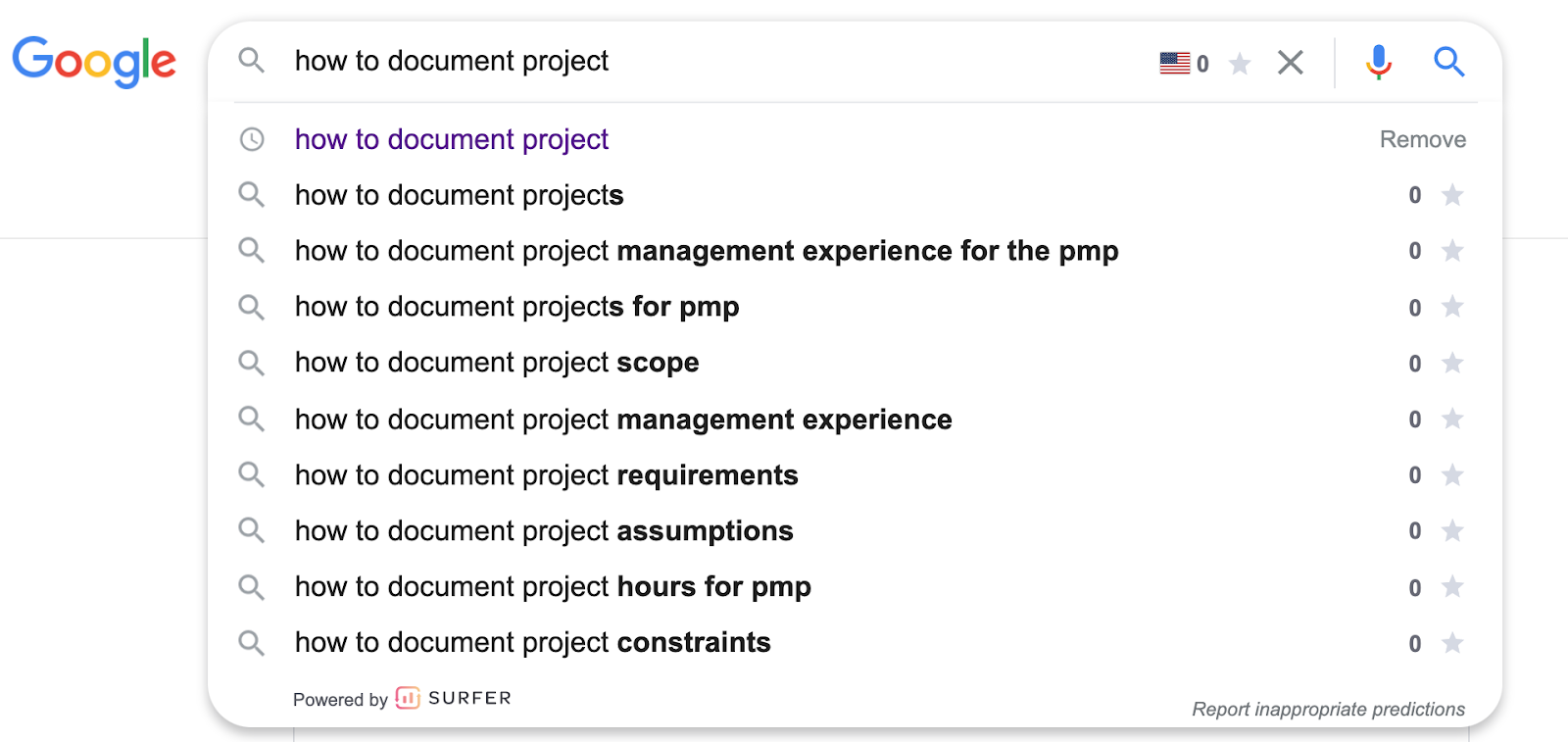
Task: Click inside the search text field
Action: [686, 61]
